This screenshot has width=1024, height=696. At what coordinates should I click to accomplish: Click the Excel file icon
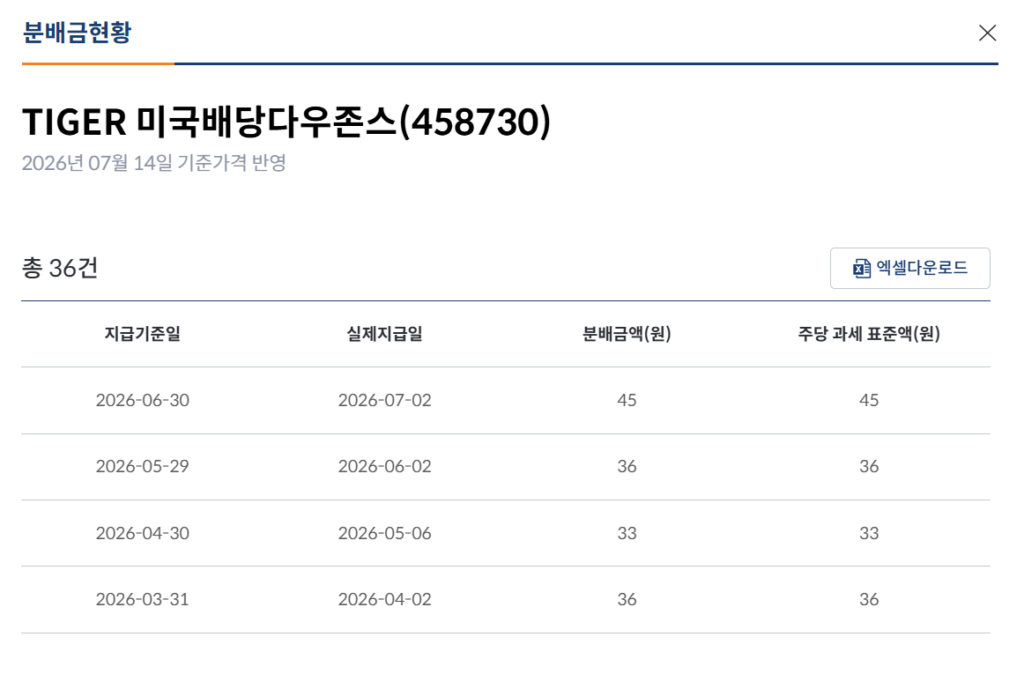click(x=861, y=268)
